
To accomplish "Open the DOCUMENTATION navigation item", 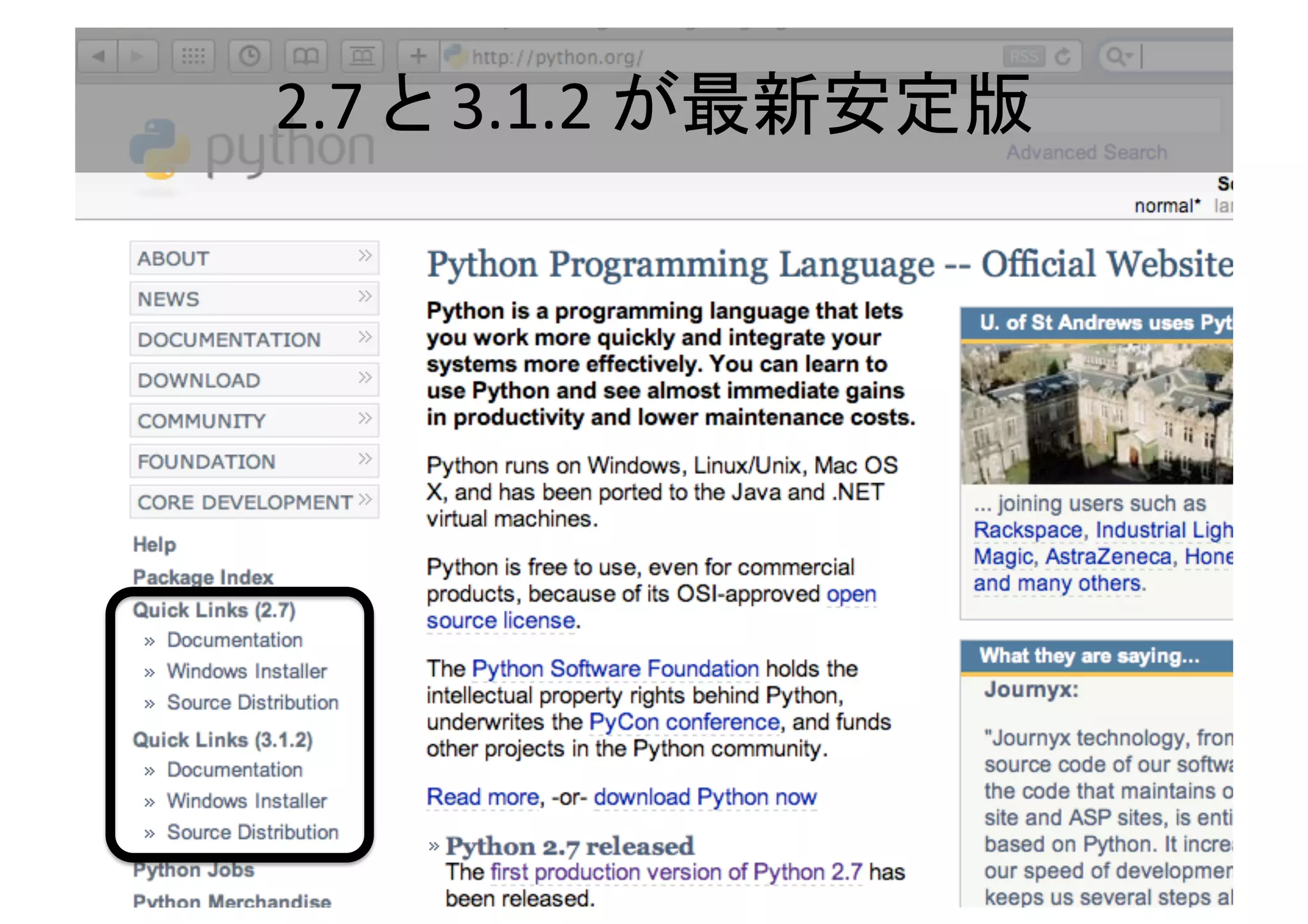I will 229,340.
